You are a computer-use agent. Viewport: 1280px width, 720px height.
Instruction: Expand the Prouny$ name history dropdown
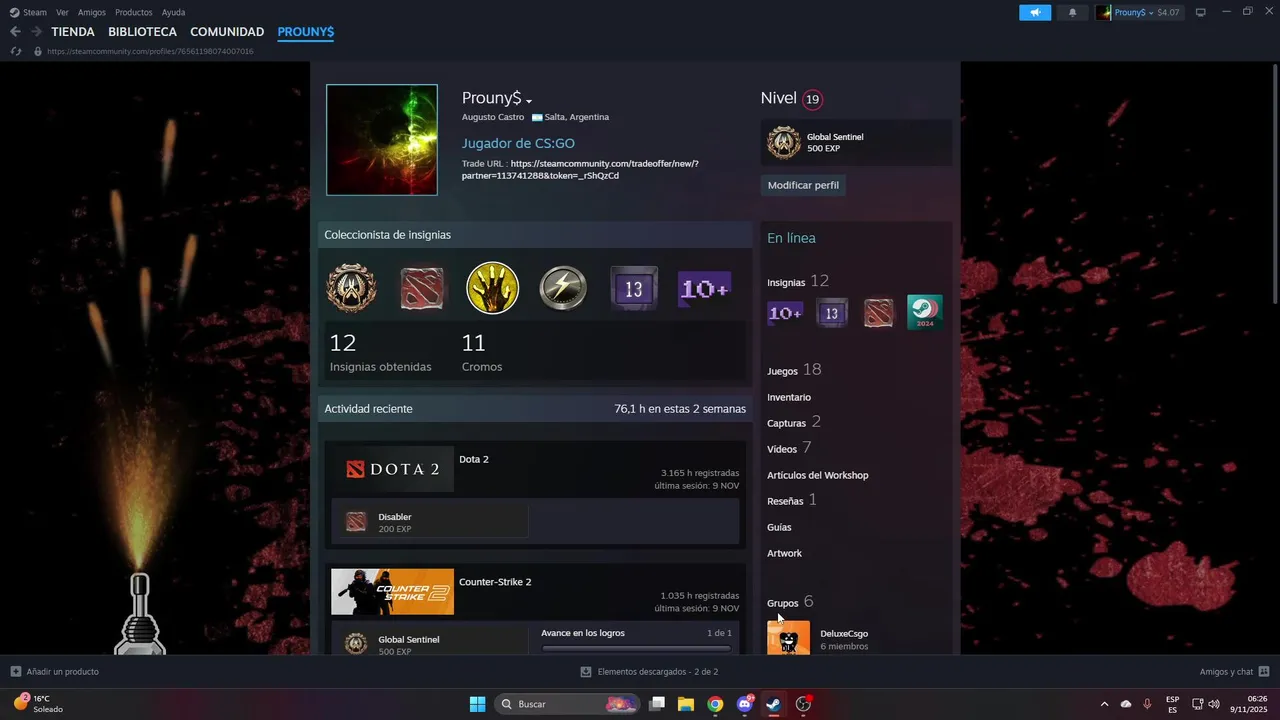(529, 101)
